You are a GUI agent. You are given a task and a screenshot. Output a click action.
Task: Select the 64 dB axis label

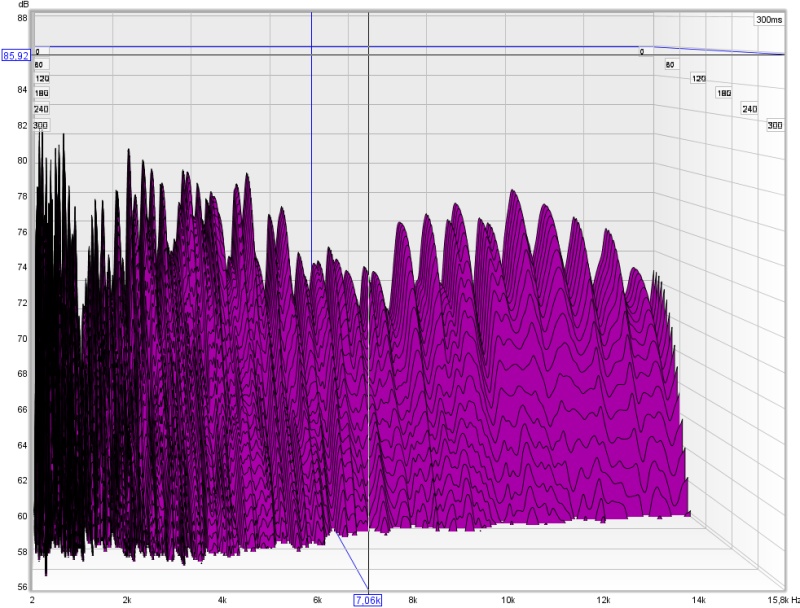click(22, 445)
